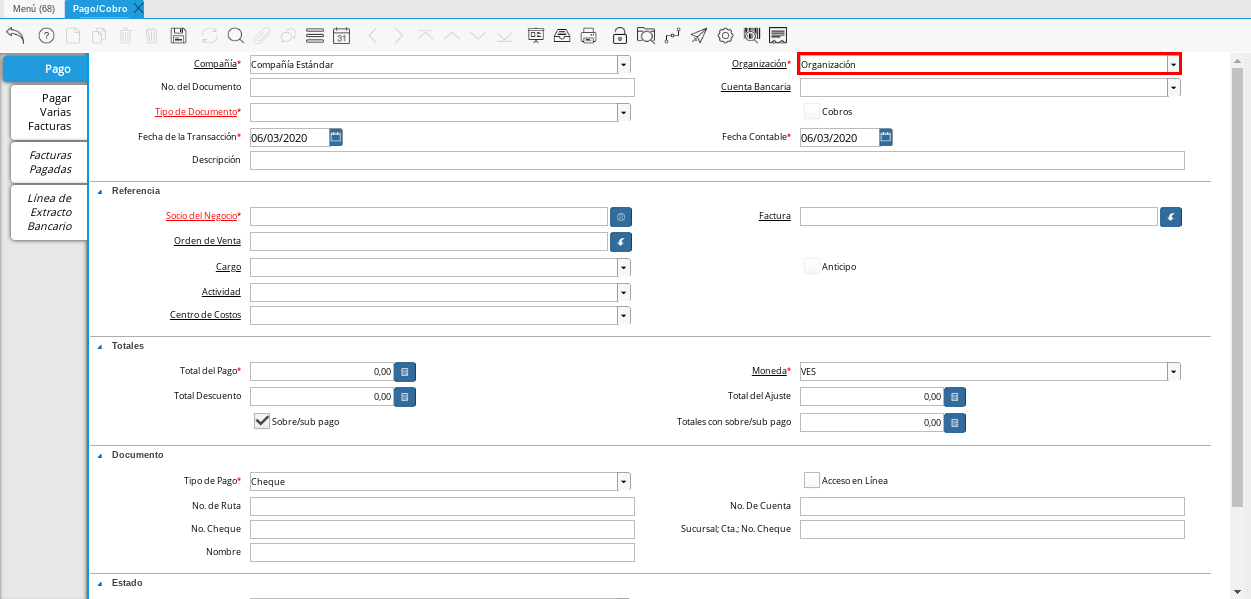This screenshot has width=1251, height=599.
Task: Click the Factura lookup button
Action: coord(1171,216)
